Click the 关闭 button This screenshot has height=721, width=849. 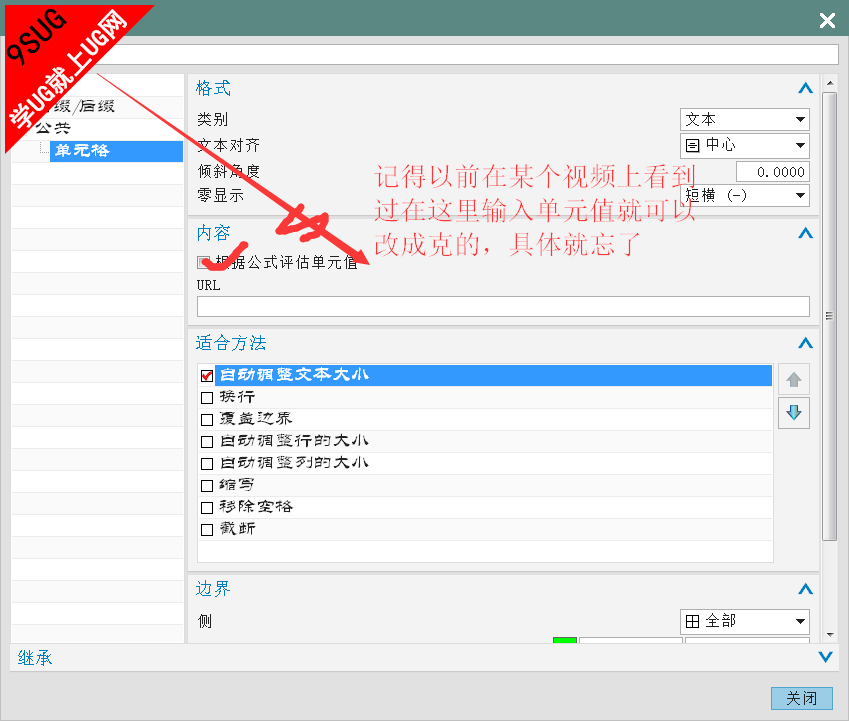click(801, 698)
